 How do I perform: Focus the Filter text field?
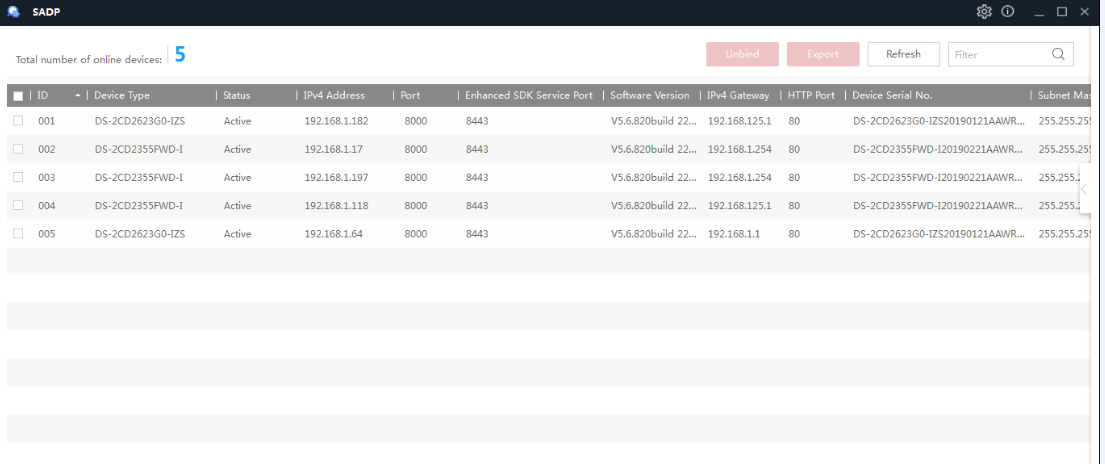tap(998, 54)
